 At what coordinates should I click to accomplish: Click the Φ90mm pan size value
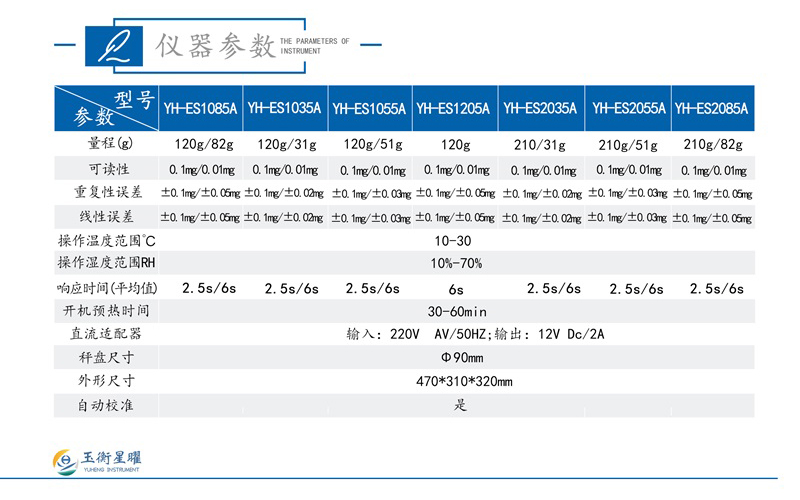456,358
